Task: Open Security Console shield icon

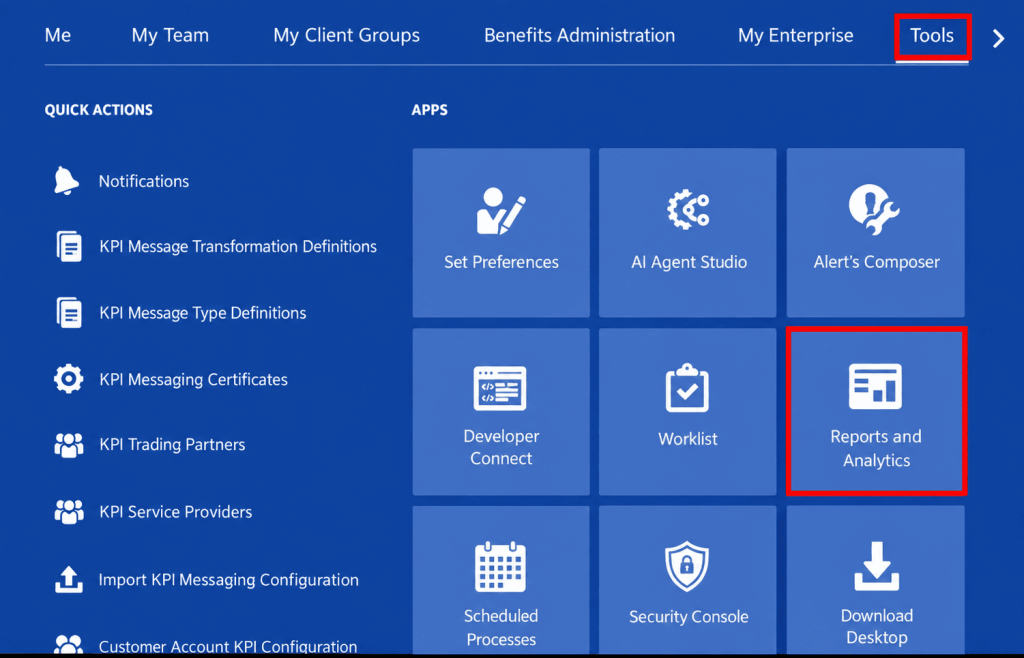Action: pyautogui.click(x=687, y=566)
